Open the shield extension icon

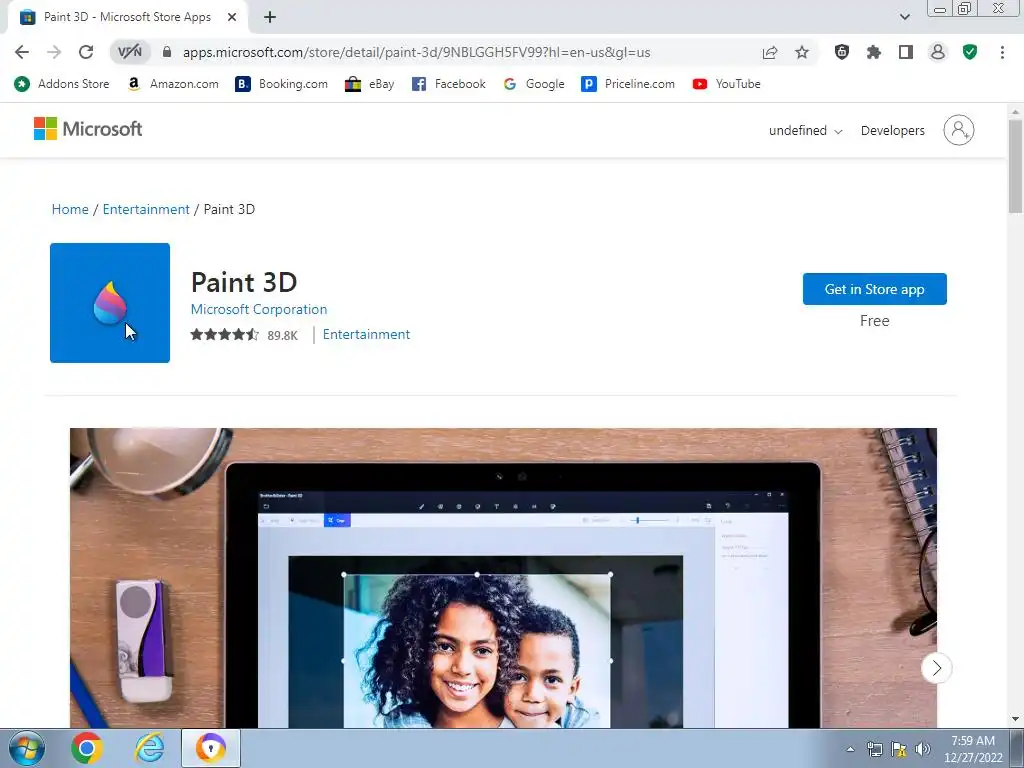[x=842, y=52]
